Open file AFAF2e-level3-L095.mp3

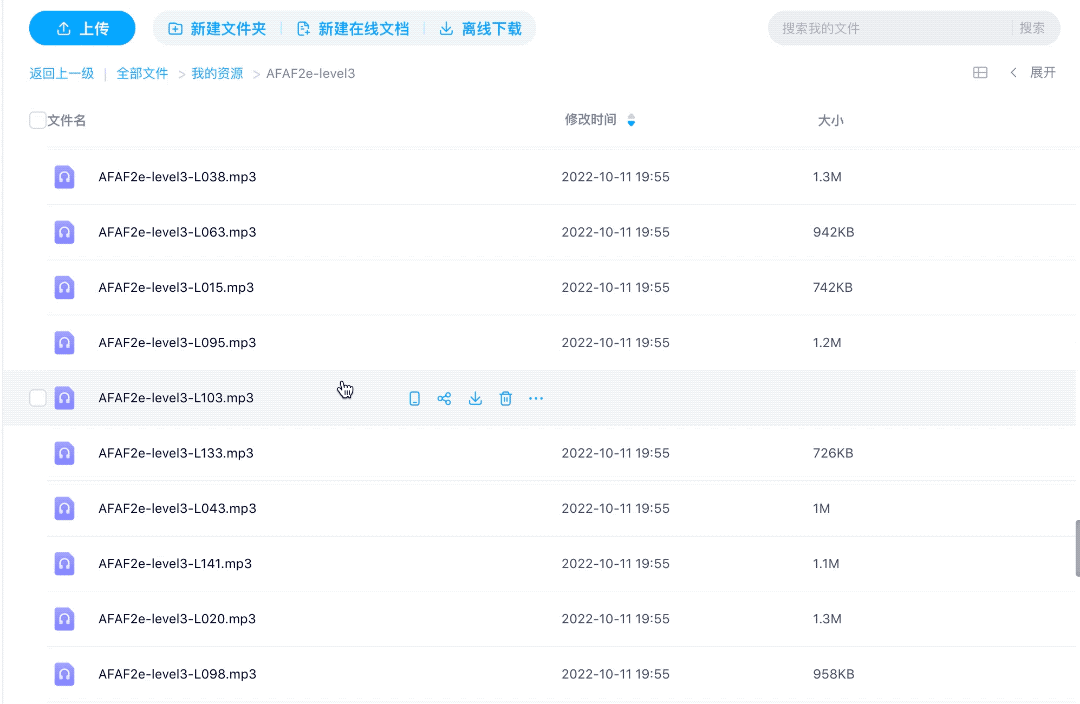pyautogui.click(x=177, y=342)
